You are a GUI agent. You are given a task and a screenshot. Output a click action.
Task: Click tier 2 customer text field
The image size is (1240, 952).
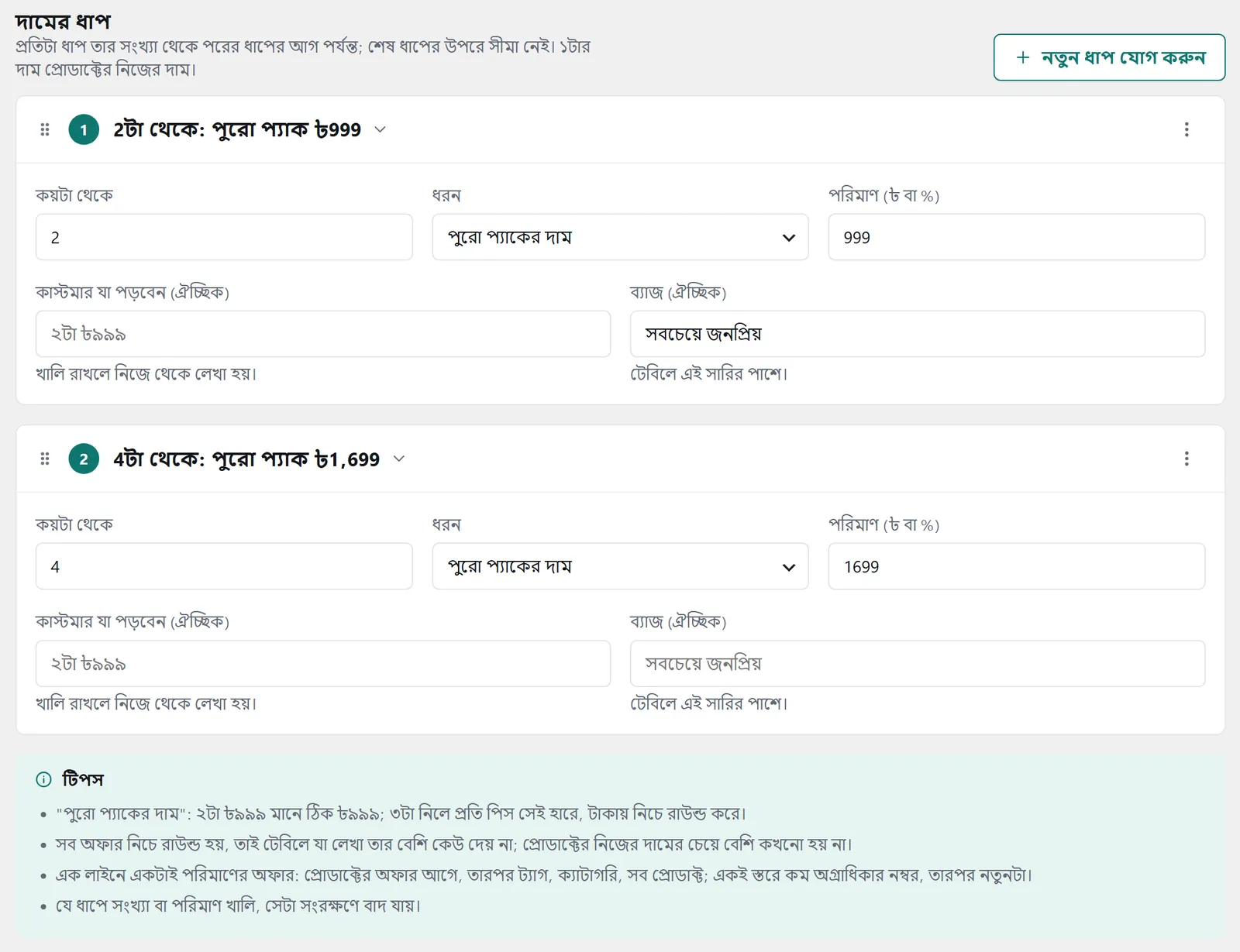click(x=323, y=663)
